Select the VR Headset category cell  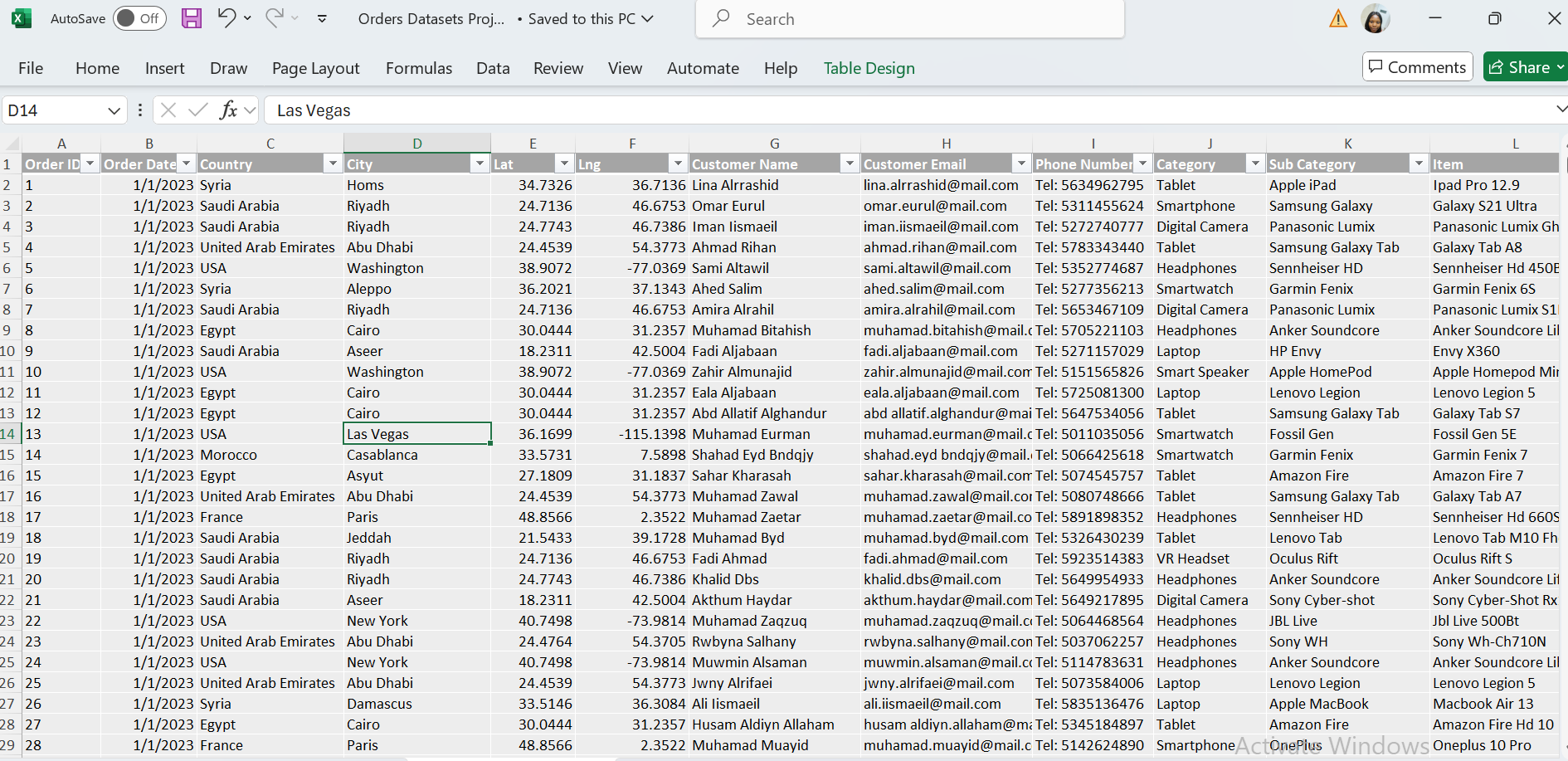1210,559
